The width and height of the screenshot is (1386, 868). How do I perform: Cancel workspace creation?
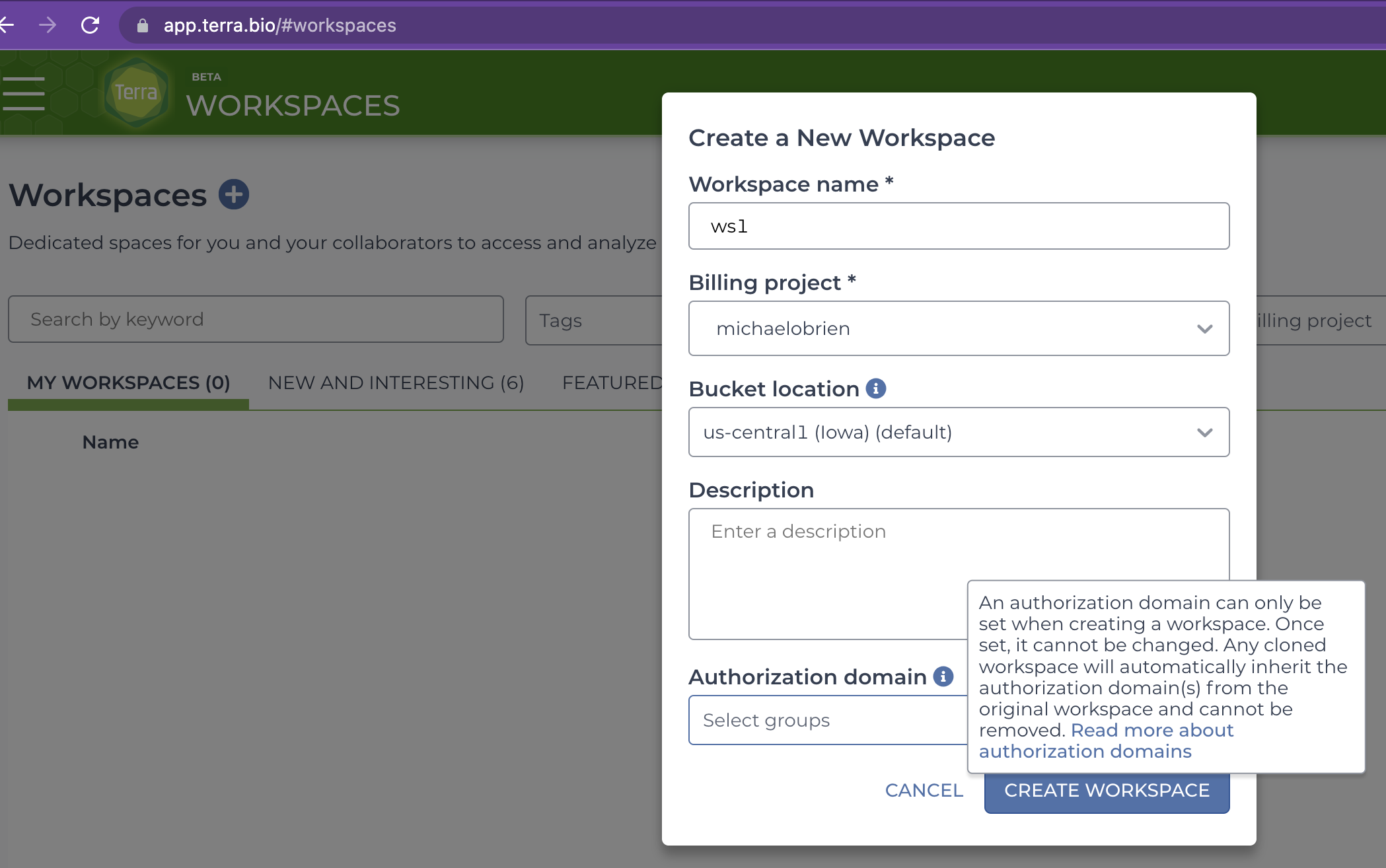(924, 790)
